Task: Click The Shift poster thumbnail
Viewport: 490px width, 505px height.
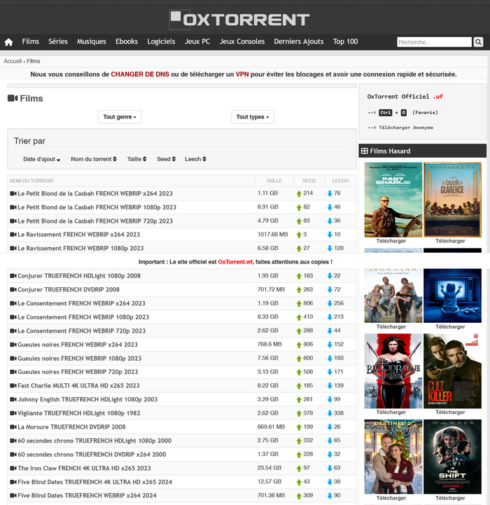Action: (x=452, y=456)
